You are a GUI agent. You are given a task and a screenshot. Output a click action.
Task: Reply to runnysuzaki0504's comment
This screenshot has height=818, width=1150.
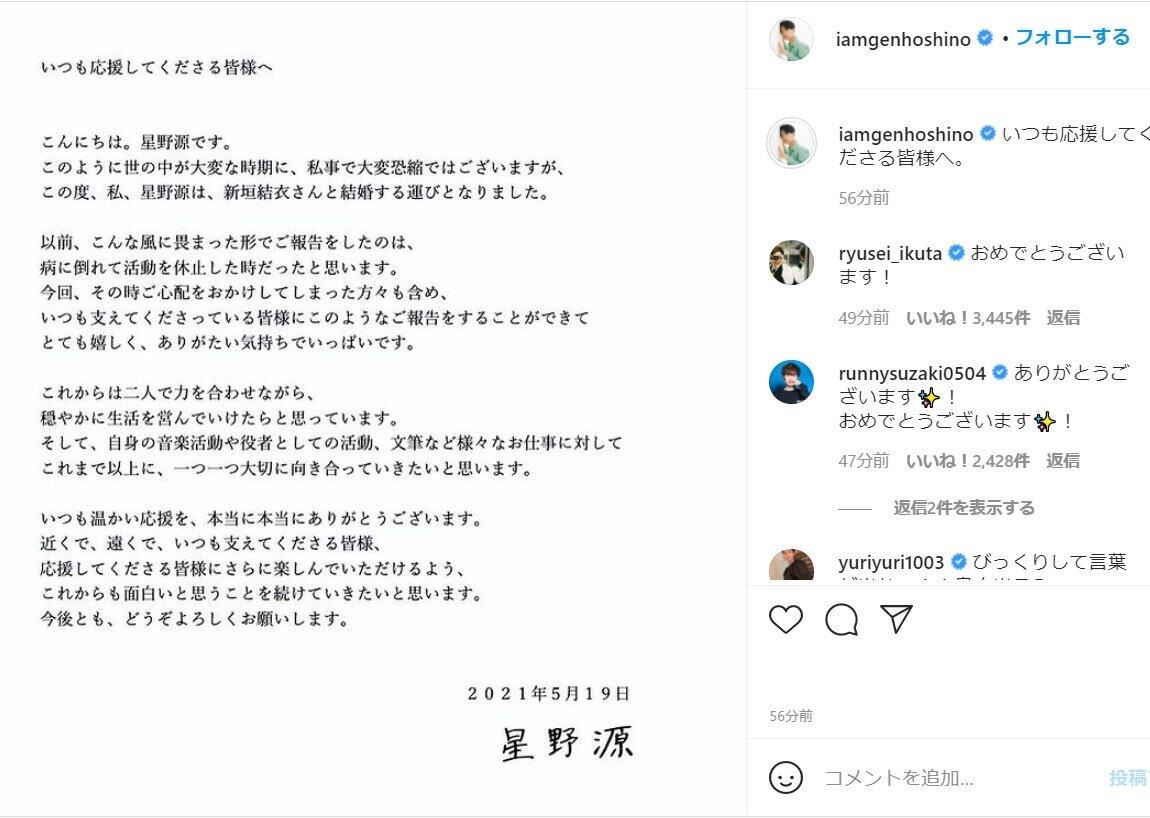click(x=1063, y=461)
